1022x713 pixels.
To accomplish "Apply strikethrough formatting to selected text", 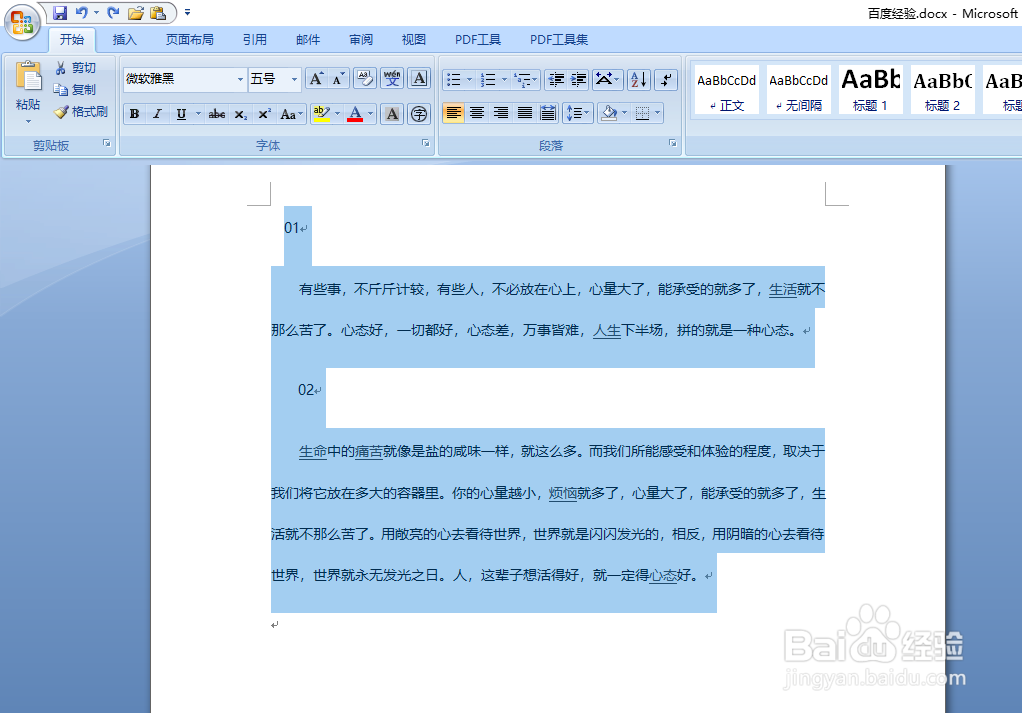I will [x=217, y=113].
